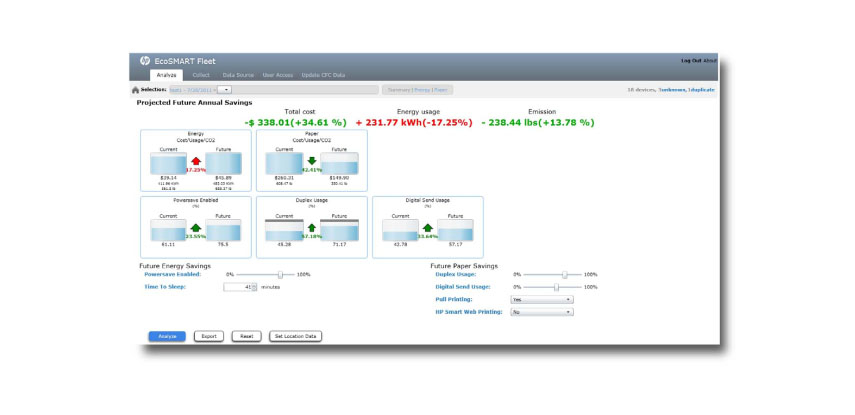Click the Time To Sleep stepper arrows
This screenshot has height=415, width=855.
(254, 287)
